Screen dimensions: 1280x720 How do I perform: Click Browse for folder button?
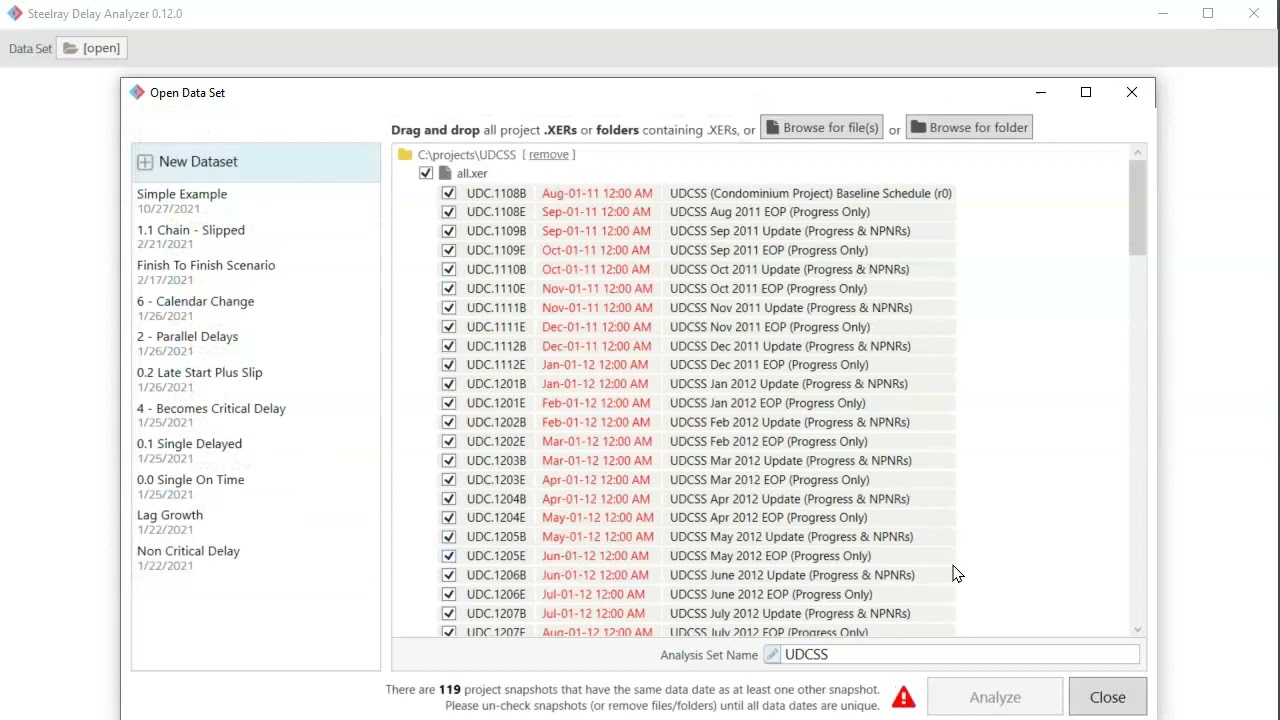point(969,128)
